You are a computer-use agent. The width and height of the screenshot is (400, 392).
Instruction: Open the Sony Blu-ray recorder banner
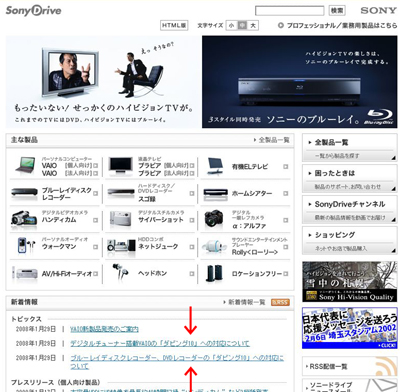[x=300, y=82]
